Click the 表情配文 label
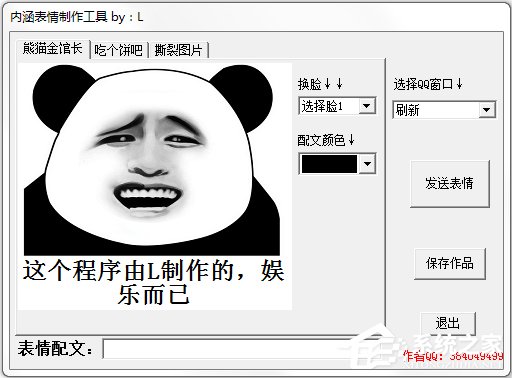 (55, 349)
